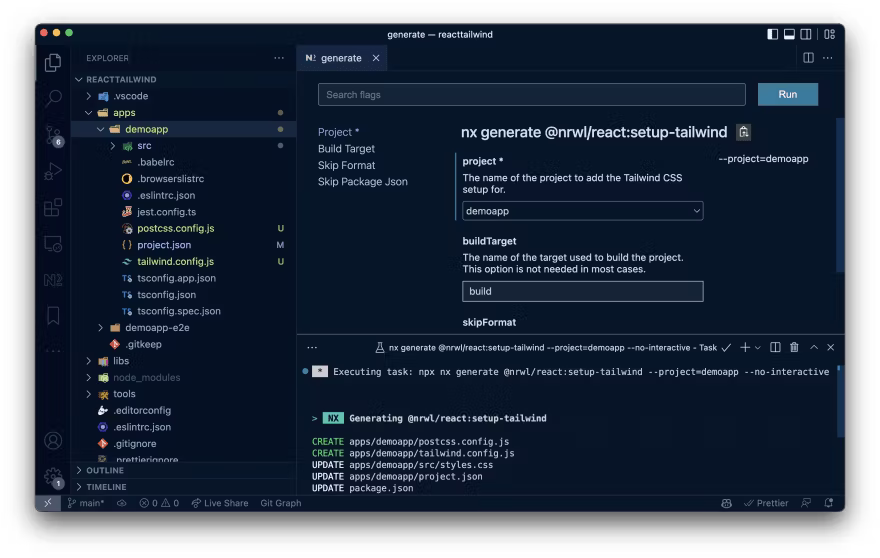Open panel ellipsis menu left of terminal title
Screen dimensions: 880x558
pos(312,347)
